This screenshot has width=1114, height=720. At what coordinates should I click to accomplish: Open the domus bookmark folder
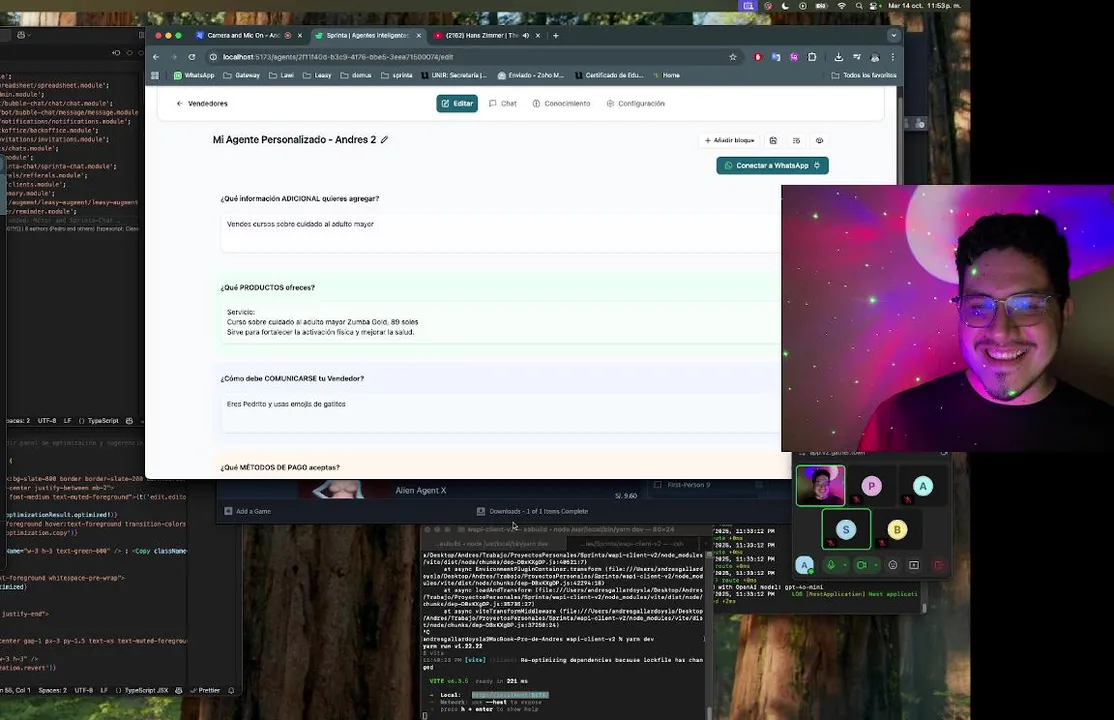pyautogui.click(x=356, y=75)
